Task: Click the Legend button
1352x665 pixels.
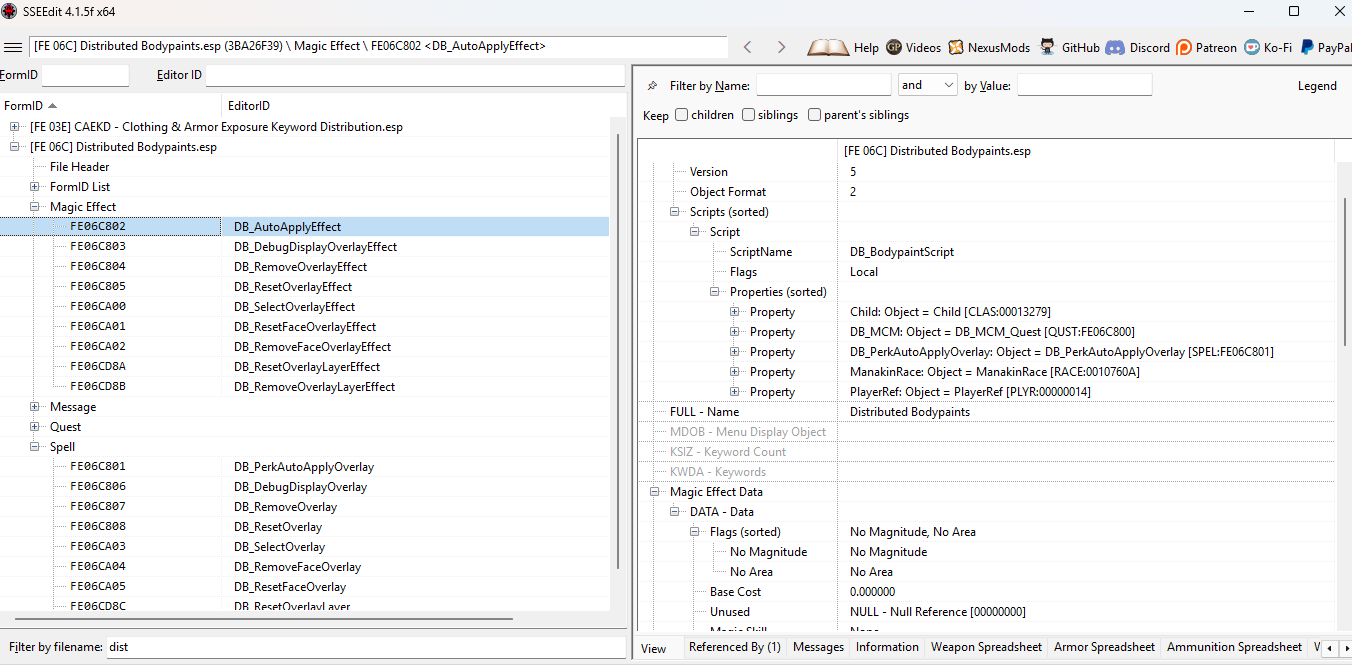Action: [1316, 86]
